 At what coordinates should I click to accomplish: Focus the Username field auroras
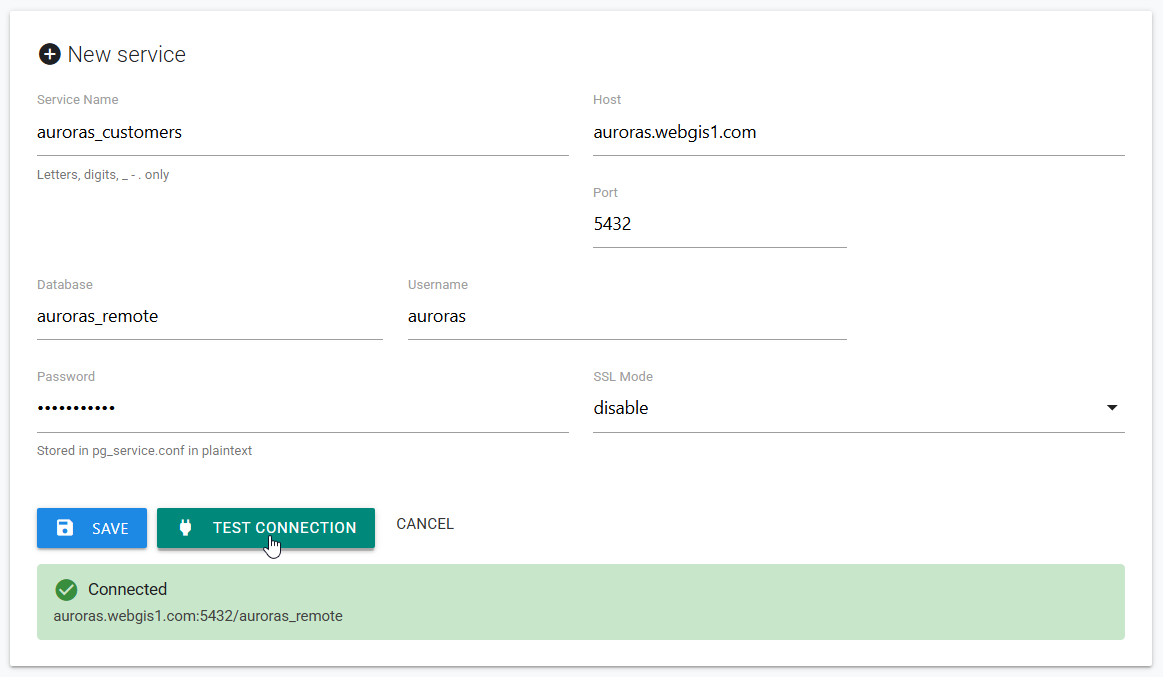click(x=627, y=317)
